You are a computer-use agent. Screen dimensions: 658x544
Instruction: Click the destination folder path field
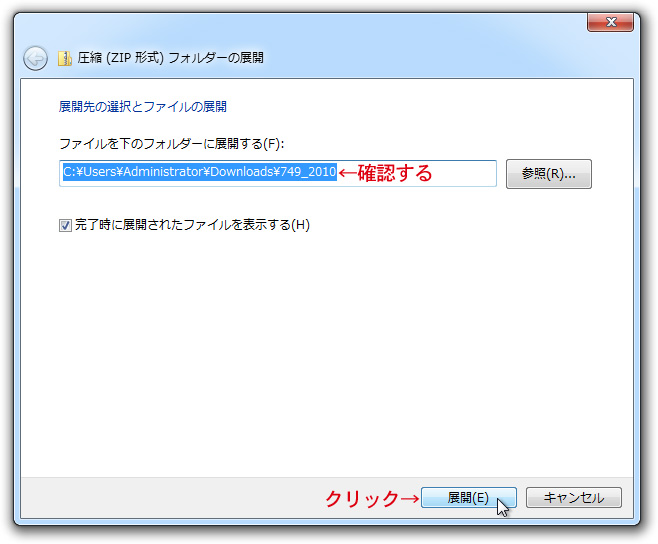pos(278,173)
